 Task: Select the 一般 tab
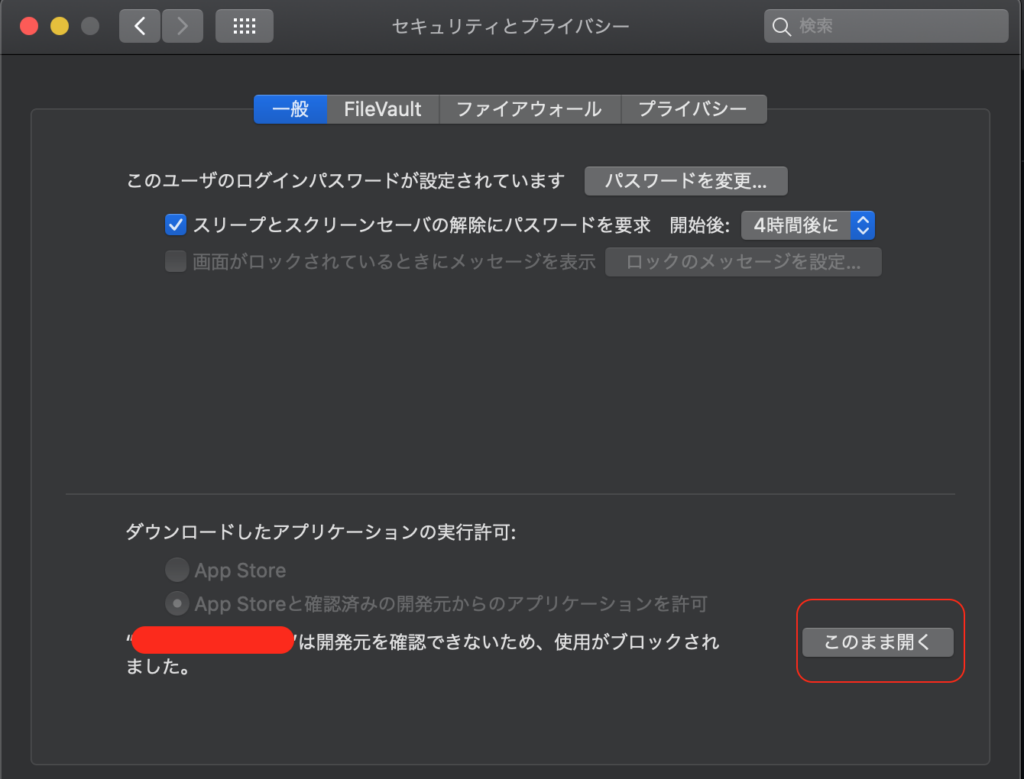pyautogui.click(x=290, y=109)
